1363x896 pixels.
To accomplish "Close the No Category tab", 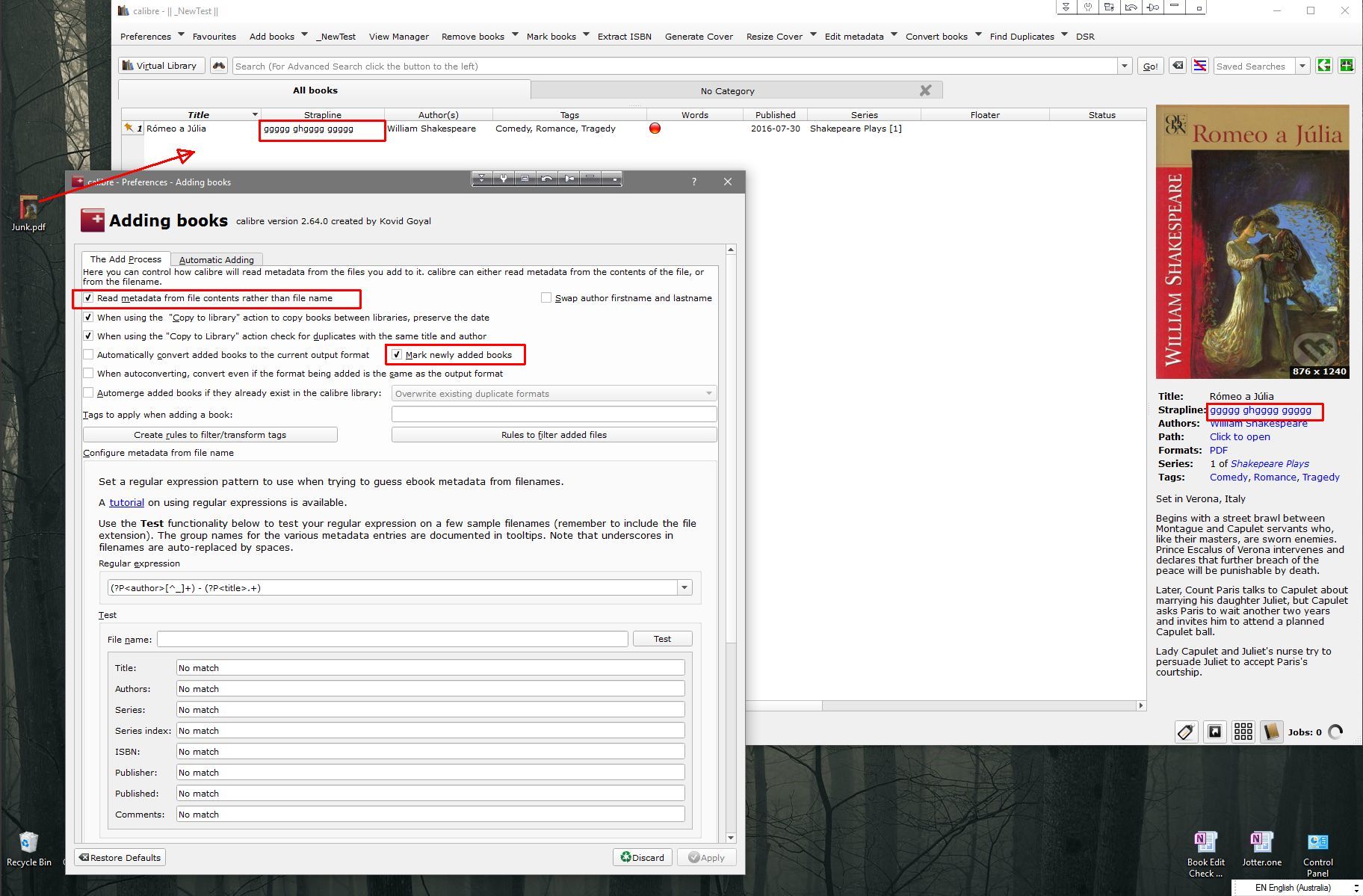I will (x=925, y=90).
